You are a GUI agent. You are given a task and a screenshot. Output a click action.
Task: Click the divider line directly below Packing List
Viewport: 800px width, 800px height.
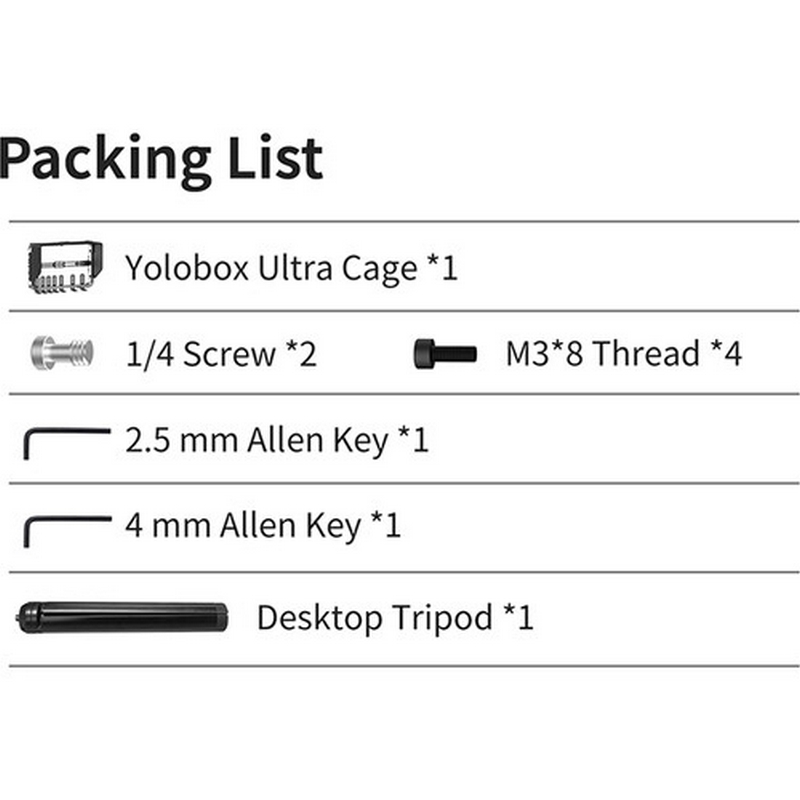click(400, 221)
